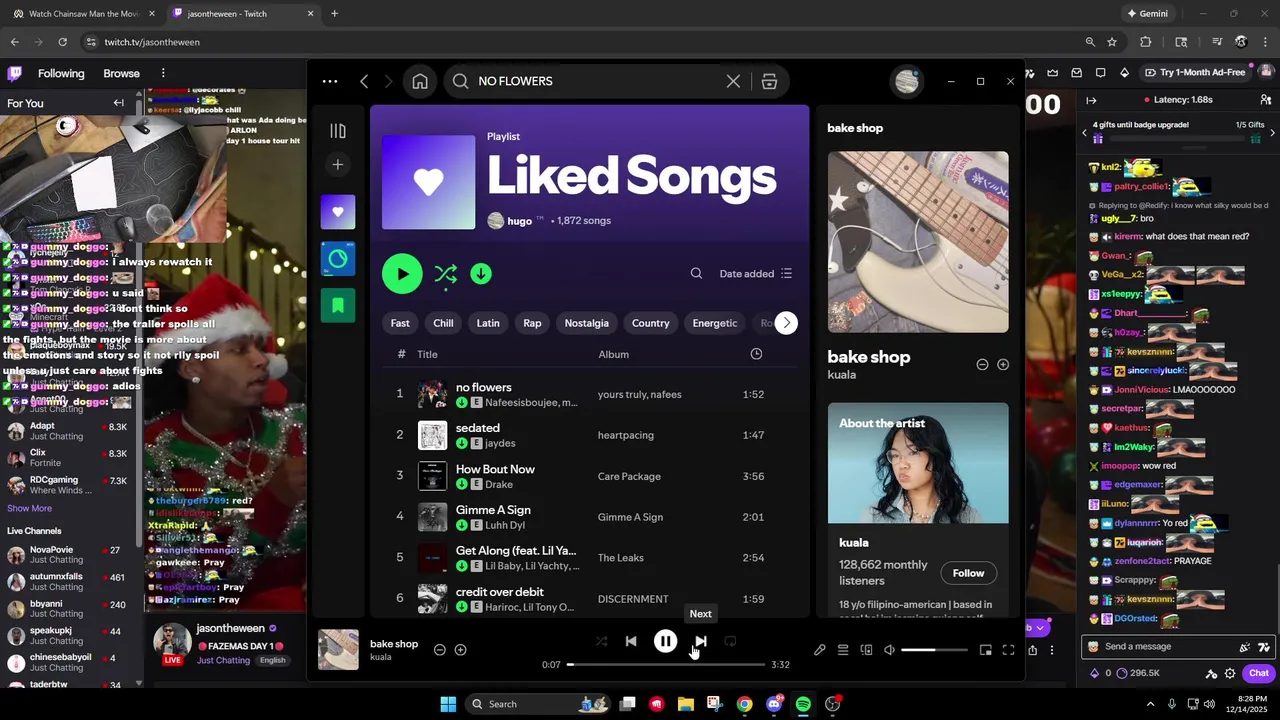Connect to a device icon
This screenshot has height=720, width=1280.
pos(866,650)
